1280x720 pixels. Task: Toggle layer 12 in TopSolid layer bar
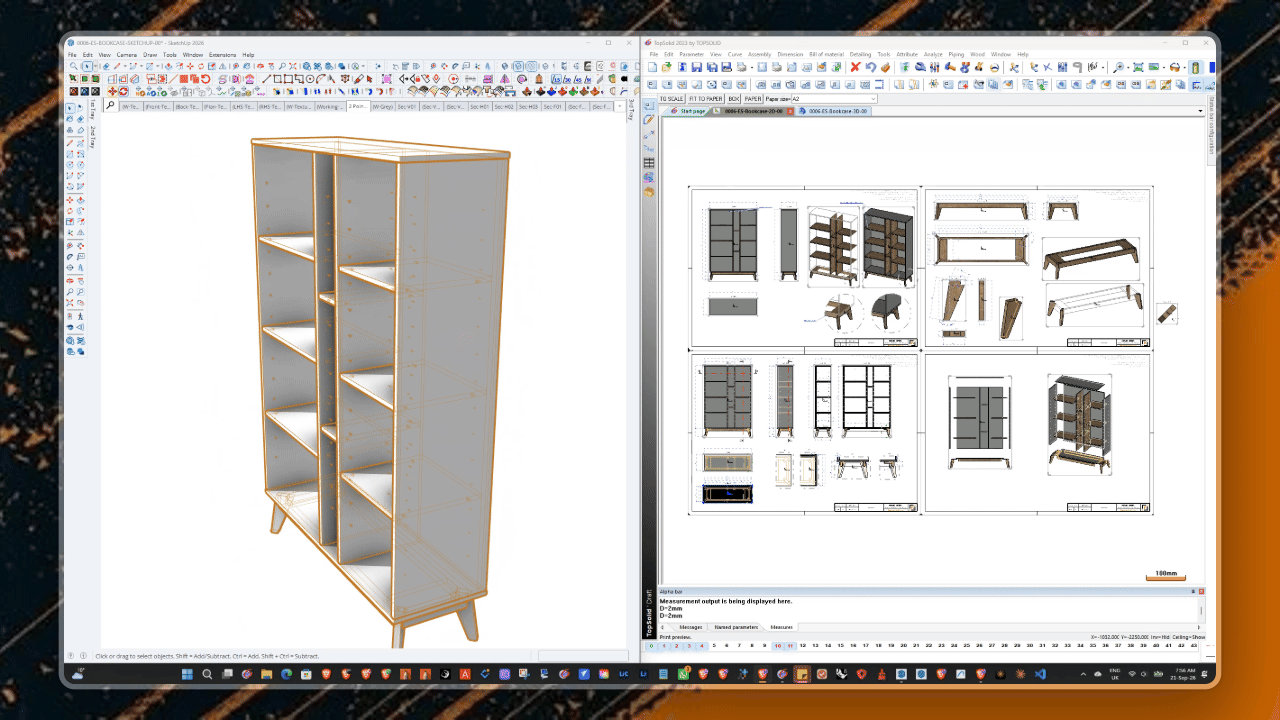click(803, 645)
